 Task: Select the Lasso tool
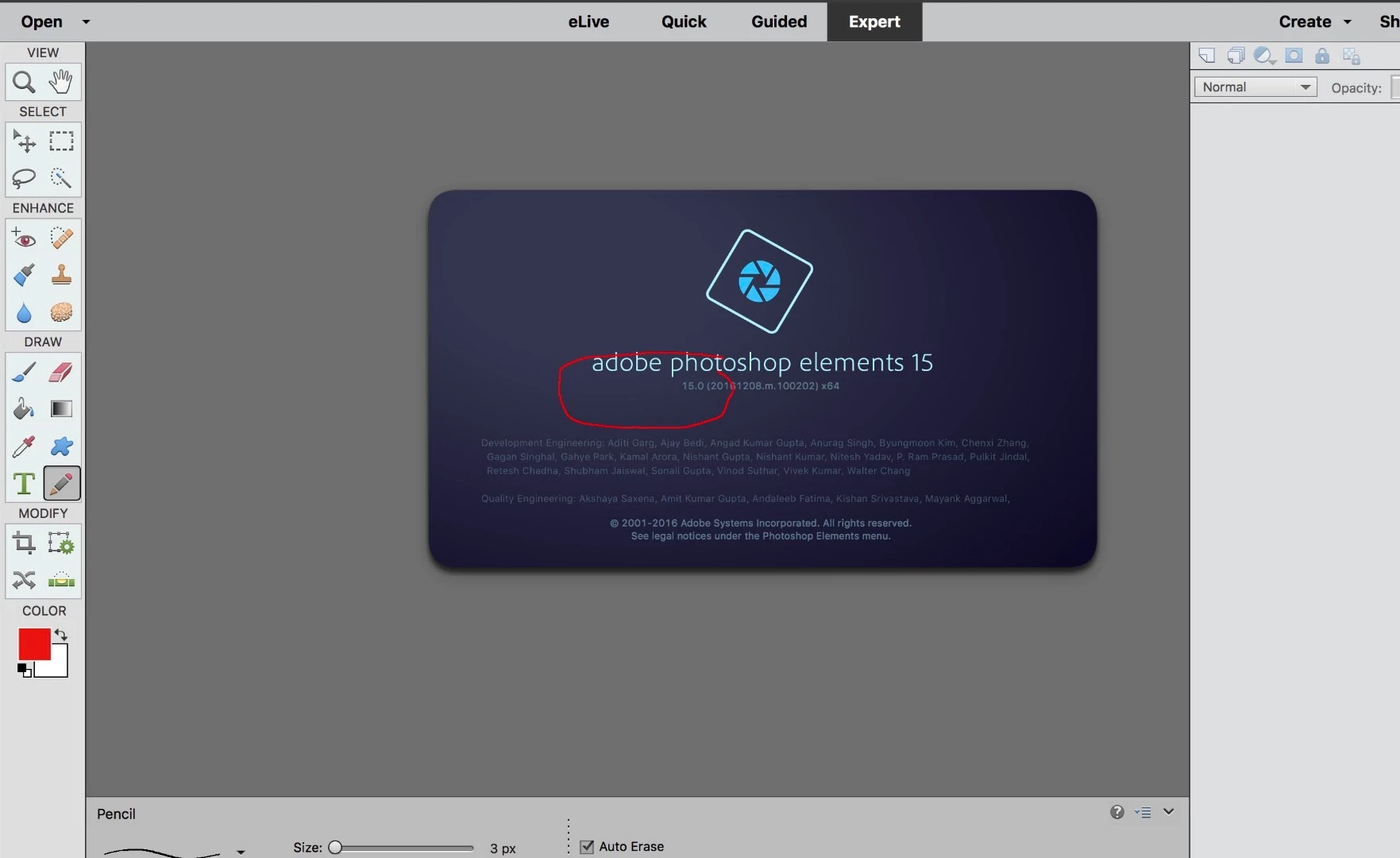[x=24, y=178]
